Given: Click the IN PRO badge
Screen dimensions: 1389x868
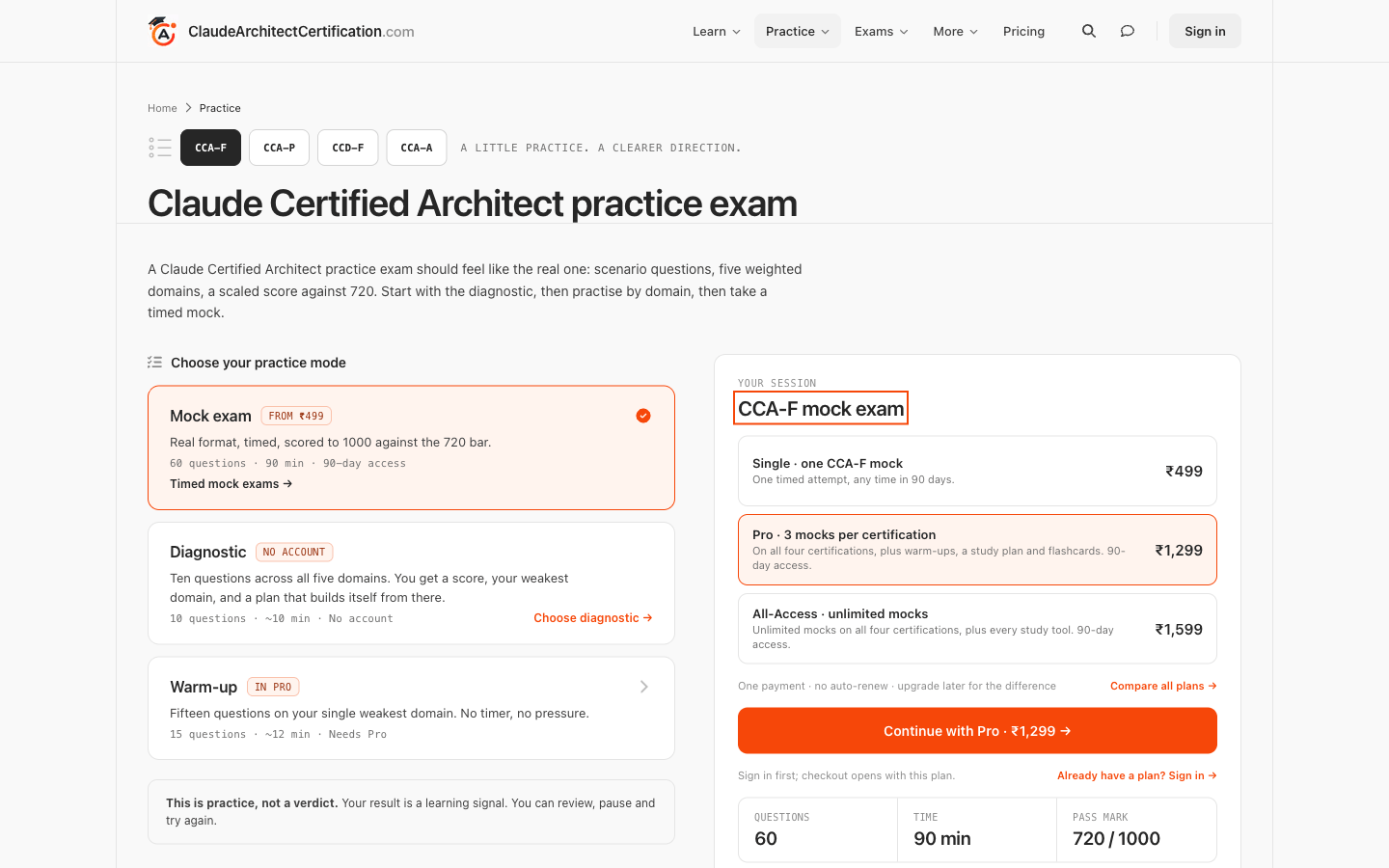Looking at the screenshot, I should [x=273, y=687].
